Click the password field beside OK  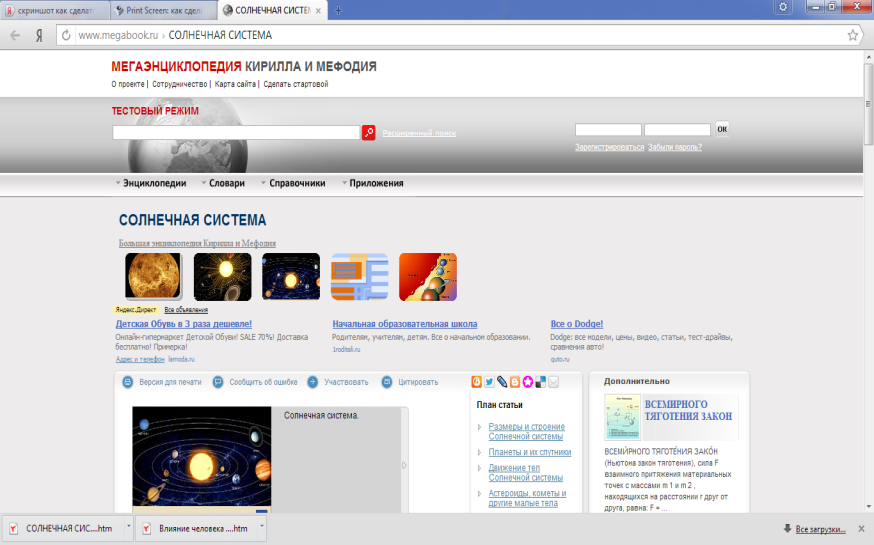[x=677, y=130]
